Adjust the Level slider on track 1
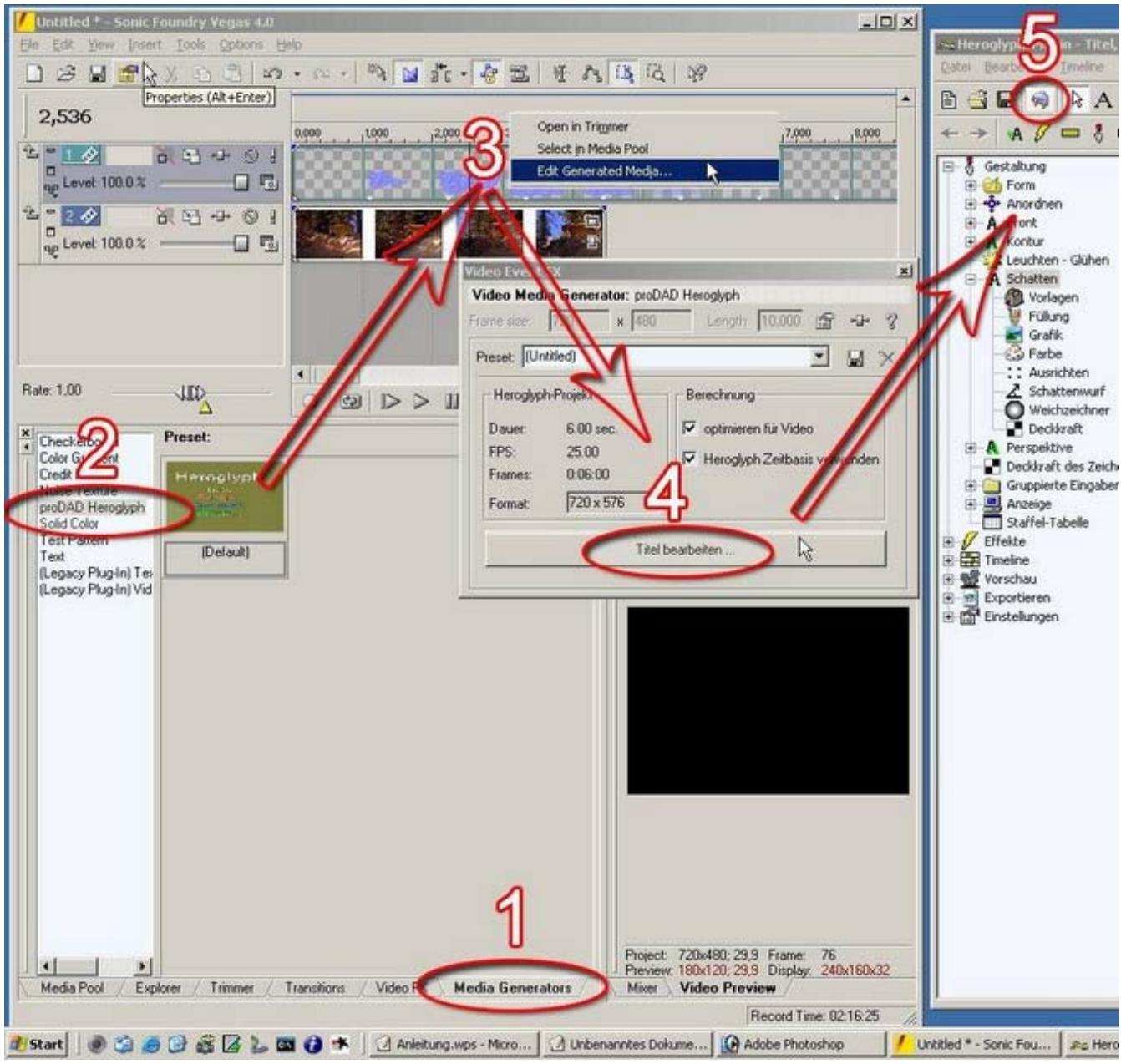The width and height of the screenshot is (1121, 1064). point(241,182)
